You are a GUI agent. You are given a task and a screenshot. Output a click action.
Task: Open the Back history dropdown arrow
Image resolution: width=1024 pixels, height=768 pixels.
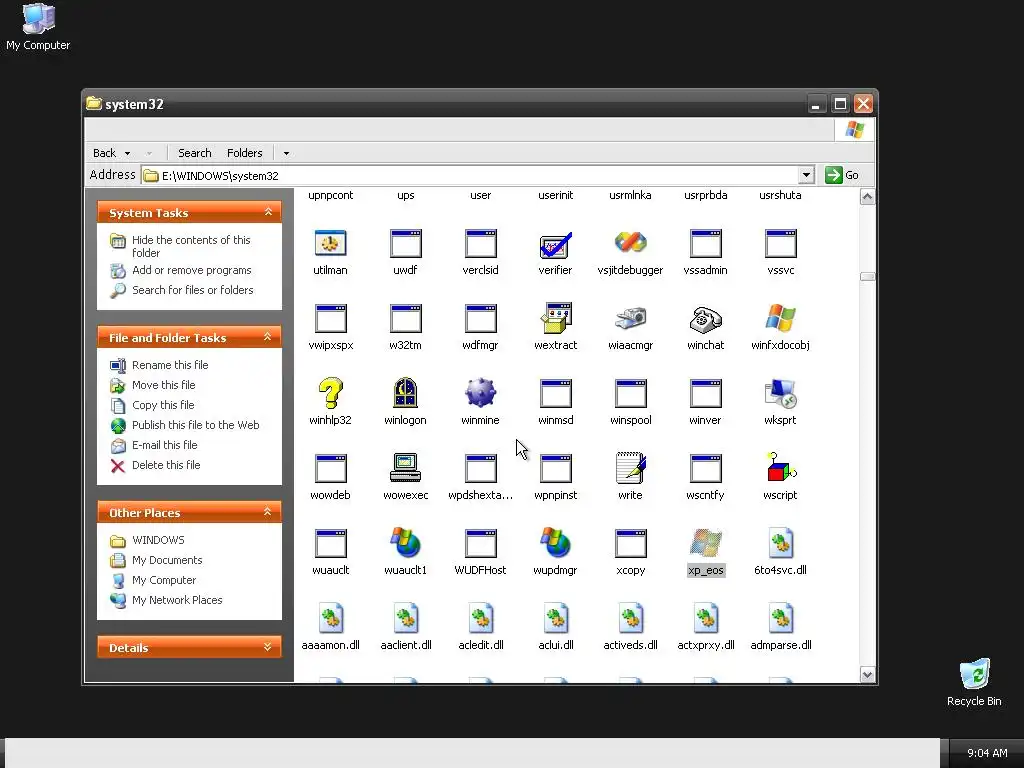coord(127,153)
